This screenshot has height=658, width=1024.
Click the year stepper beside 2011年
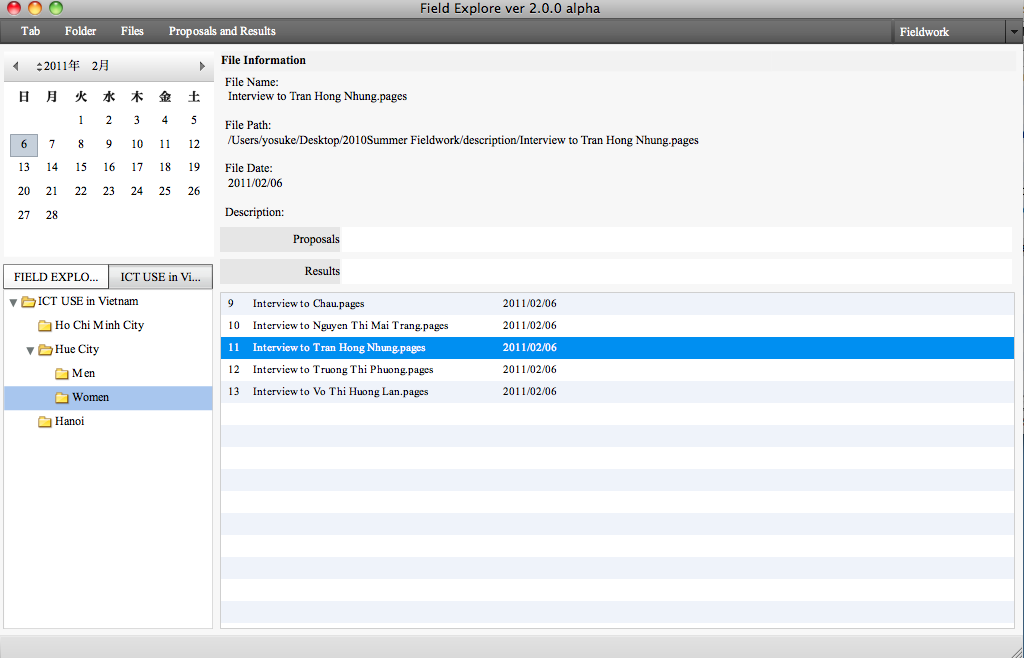click(39, 66)
